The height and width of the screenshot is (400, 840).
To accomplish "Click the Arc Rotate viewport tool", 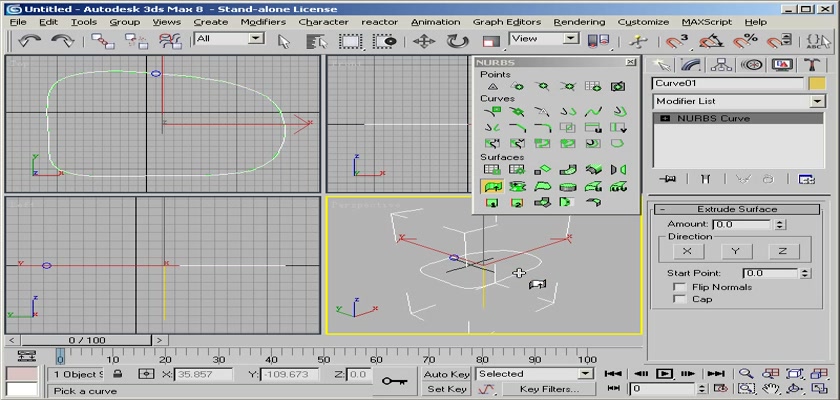I will click(x=794, y=388).
